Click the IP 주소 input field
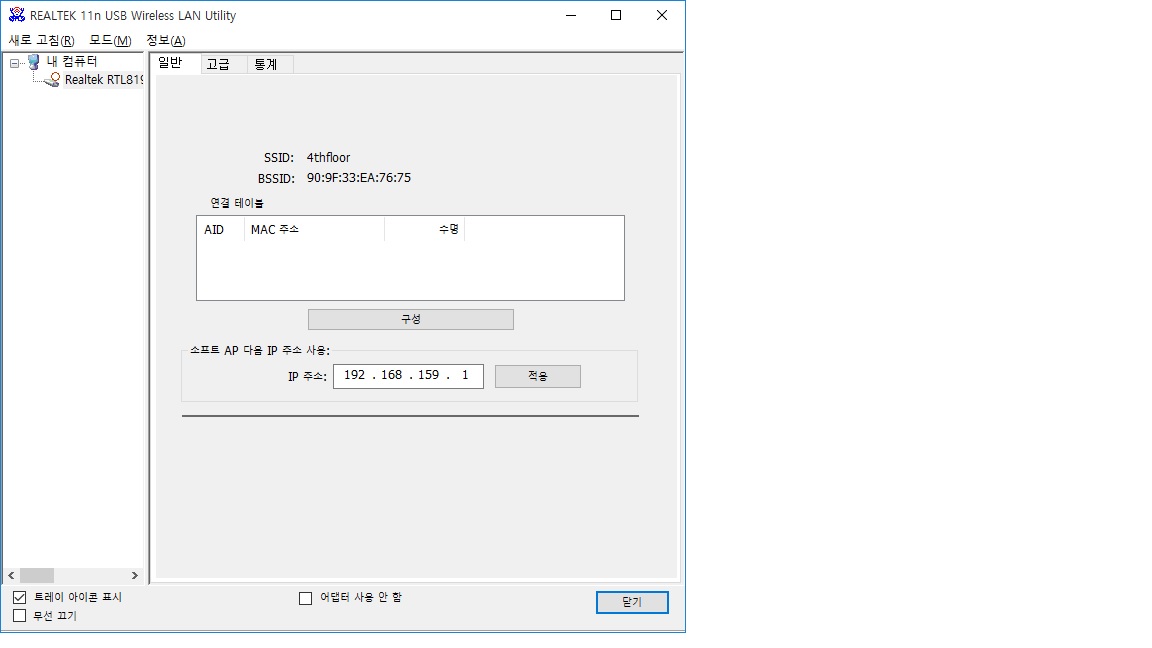Screen dimensions: 1152x648 (x=408, y=376)
